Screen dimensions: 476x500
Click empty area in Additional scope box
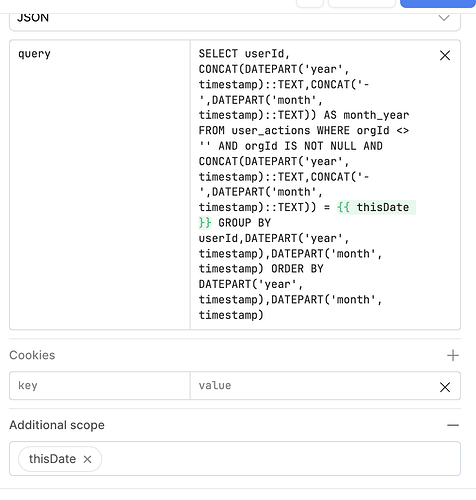point(280,459)
